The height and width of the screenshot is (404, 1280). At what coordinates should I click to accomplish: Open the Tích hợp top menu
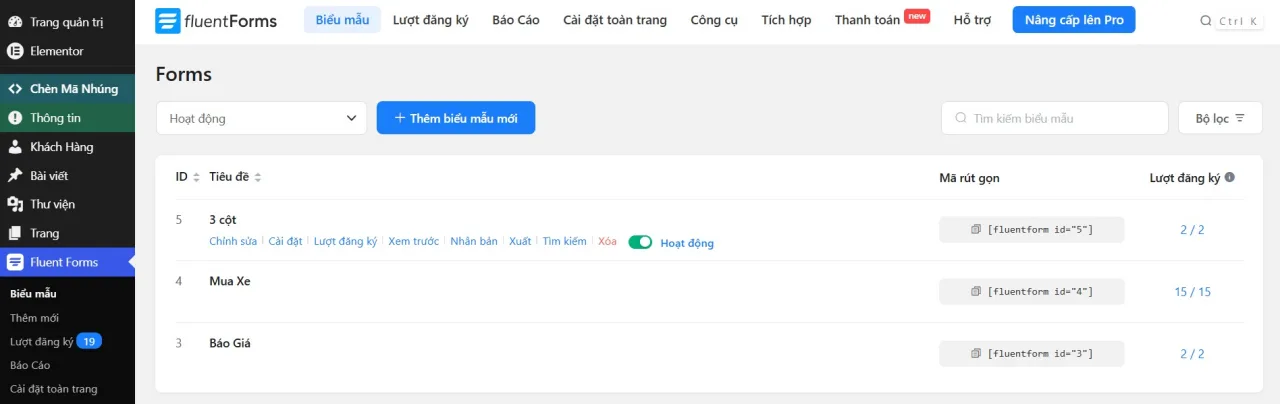(786, 20)
